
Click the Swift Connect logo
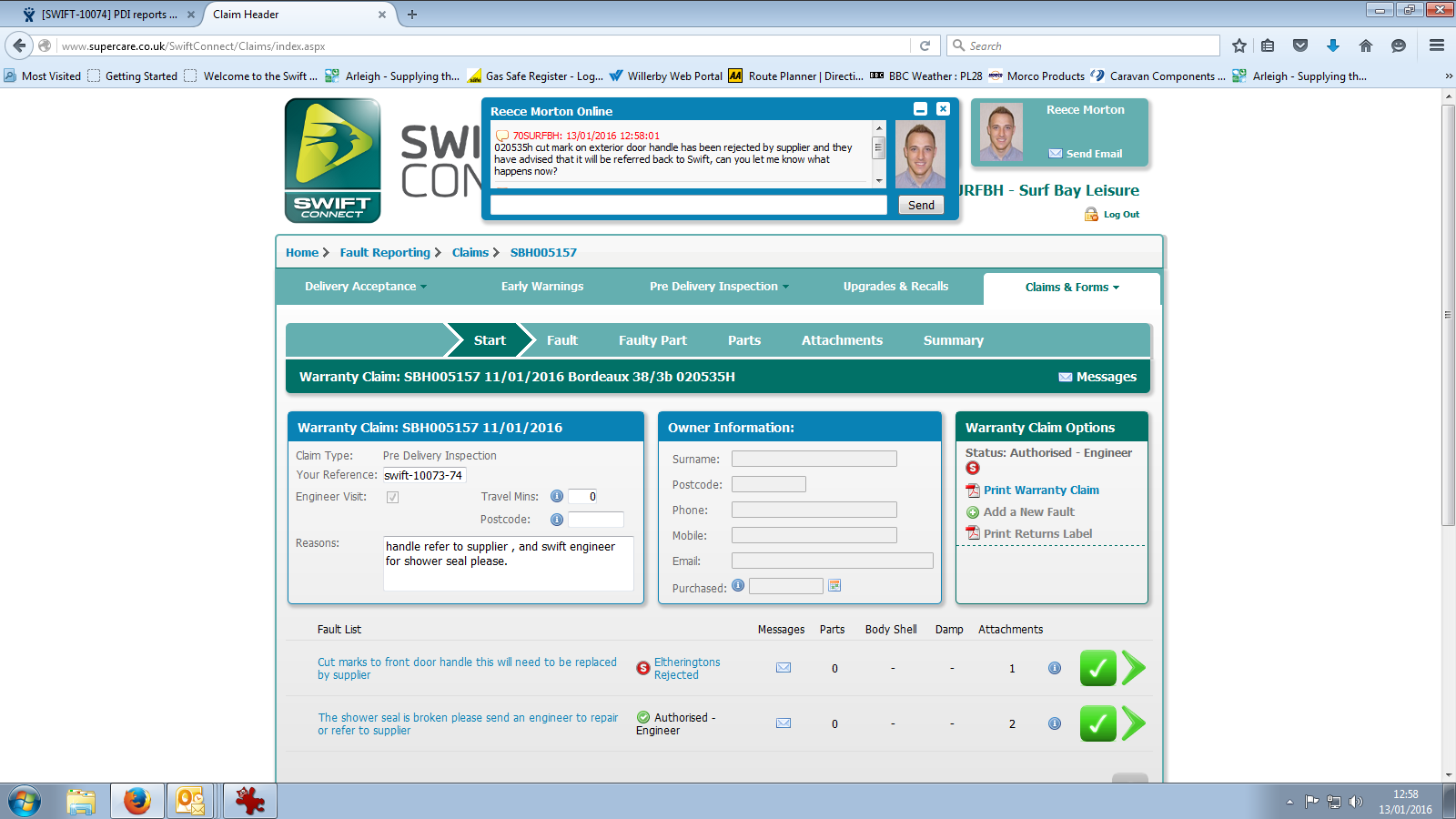tap(332, 160)
